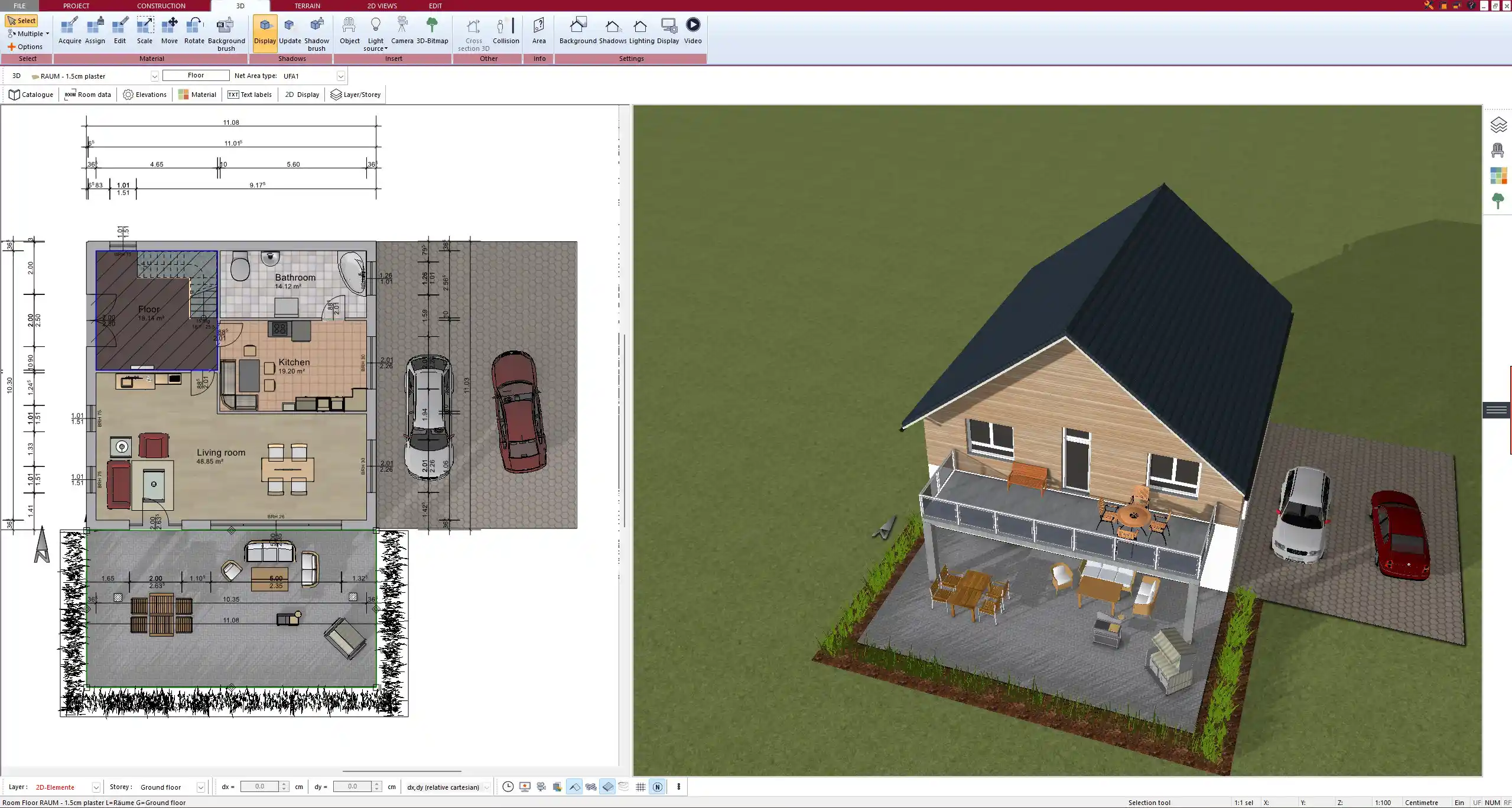Open the Net Area type dropdown
Viewport: 1512px width, 808px height.
pyautogui.click(x=340, y=76)
